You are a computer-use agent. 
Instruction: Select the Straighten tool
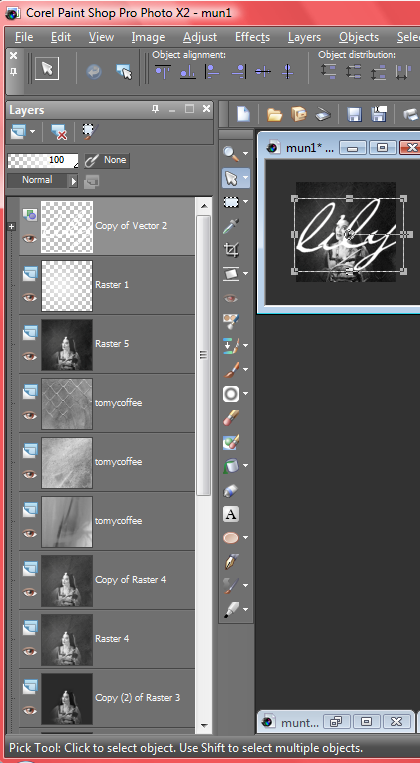[x=231, y=274]
